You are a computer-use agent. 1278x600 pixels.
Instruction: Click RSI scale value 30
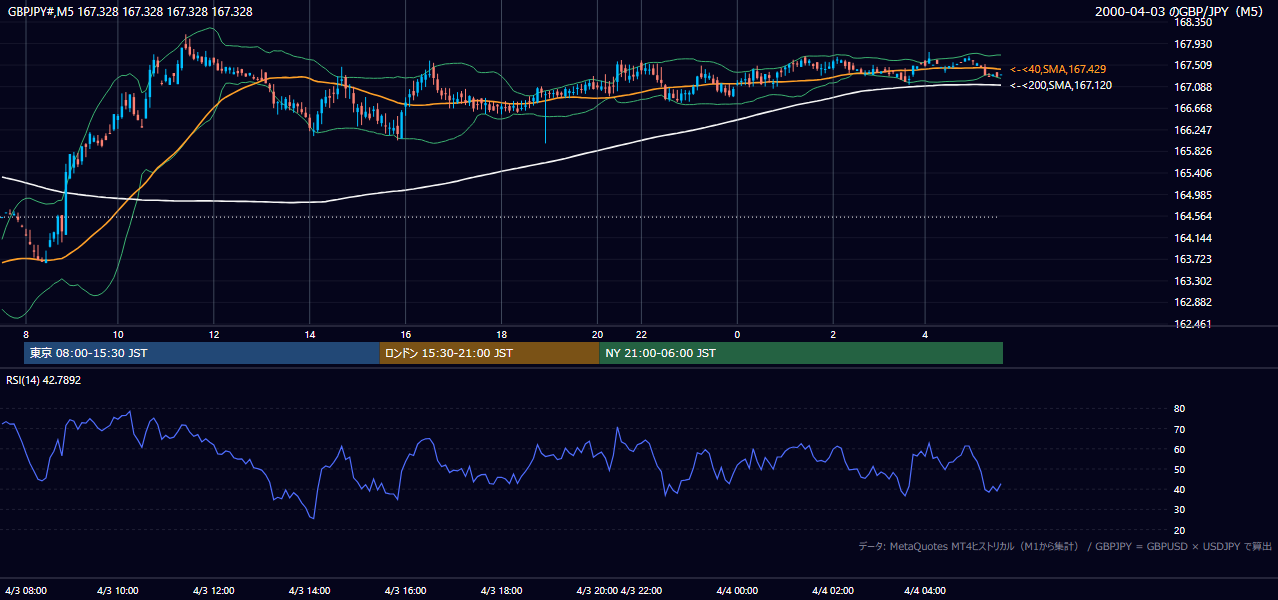pos(1179,510)
